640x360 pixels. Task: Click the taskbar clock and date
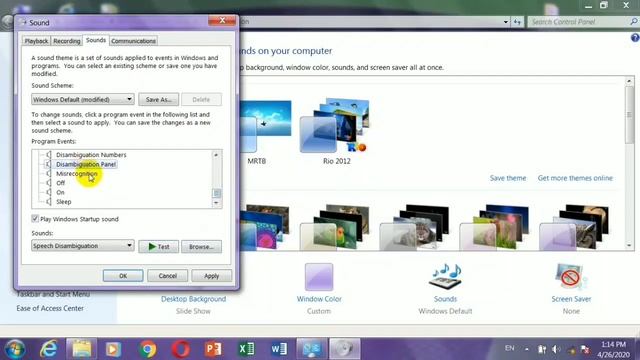pyautogui.click(x=613, y=349)
